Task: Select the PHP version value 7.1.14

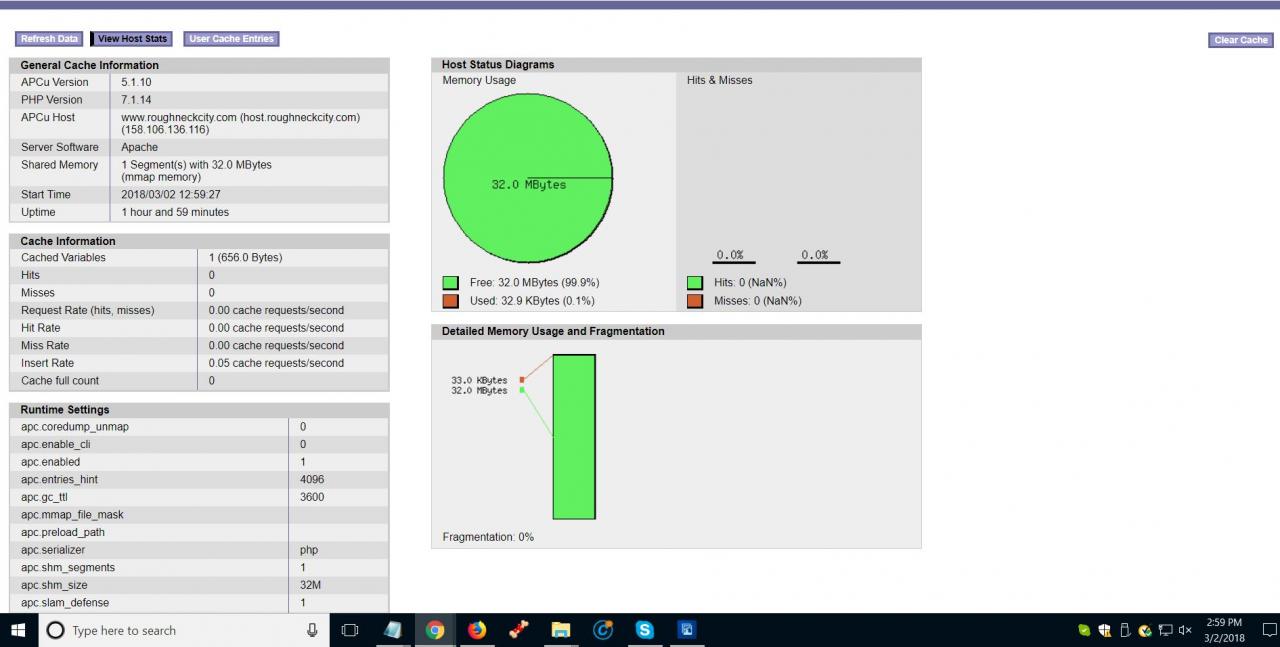Action: (137, 100)
